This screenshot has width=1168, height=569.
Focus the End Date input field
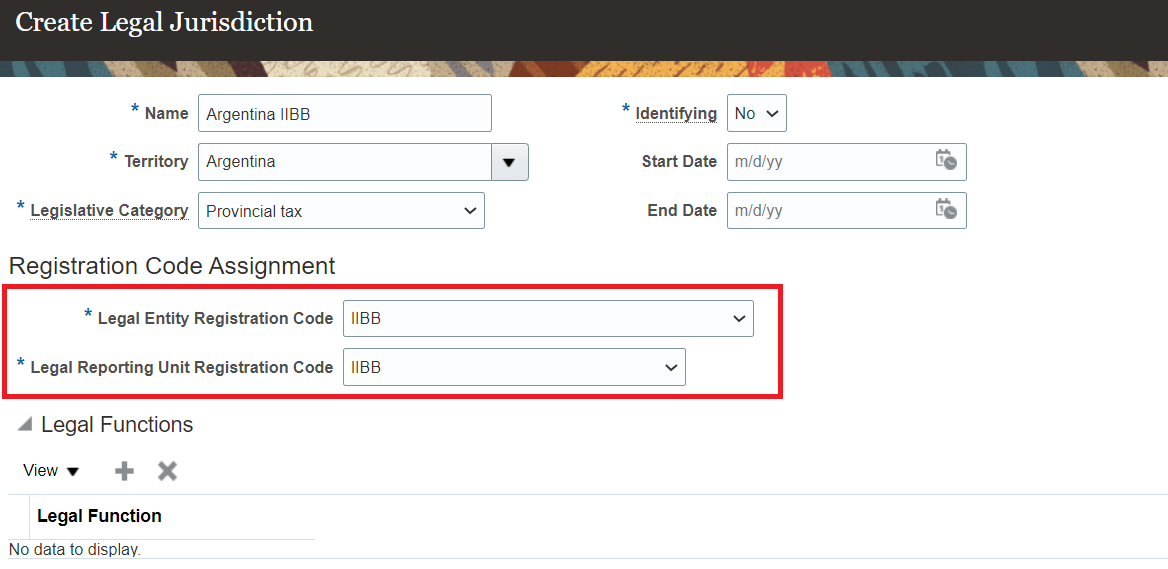(828, 211)
